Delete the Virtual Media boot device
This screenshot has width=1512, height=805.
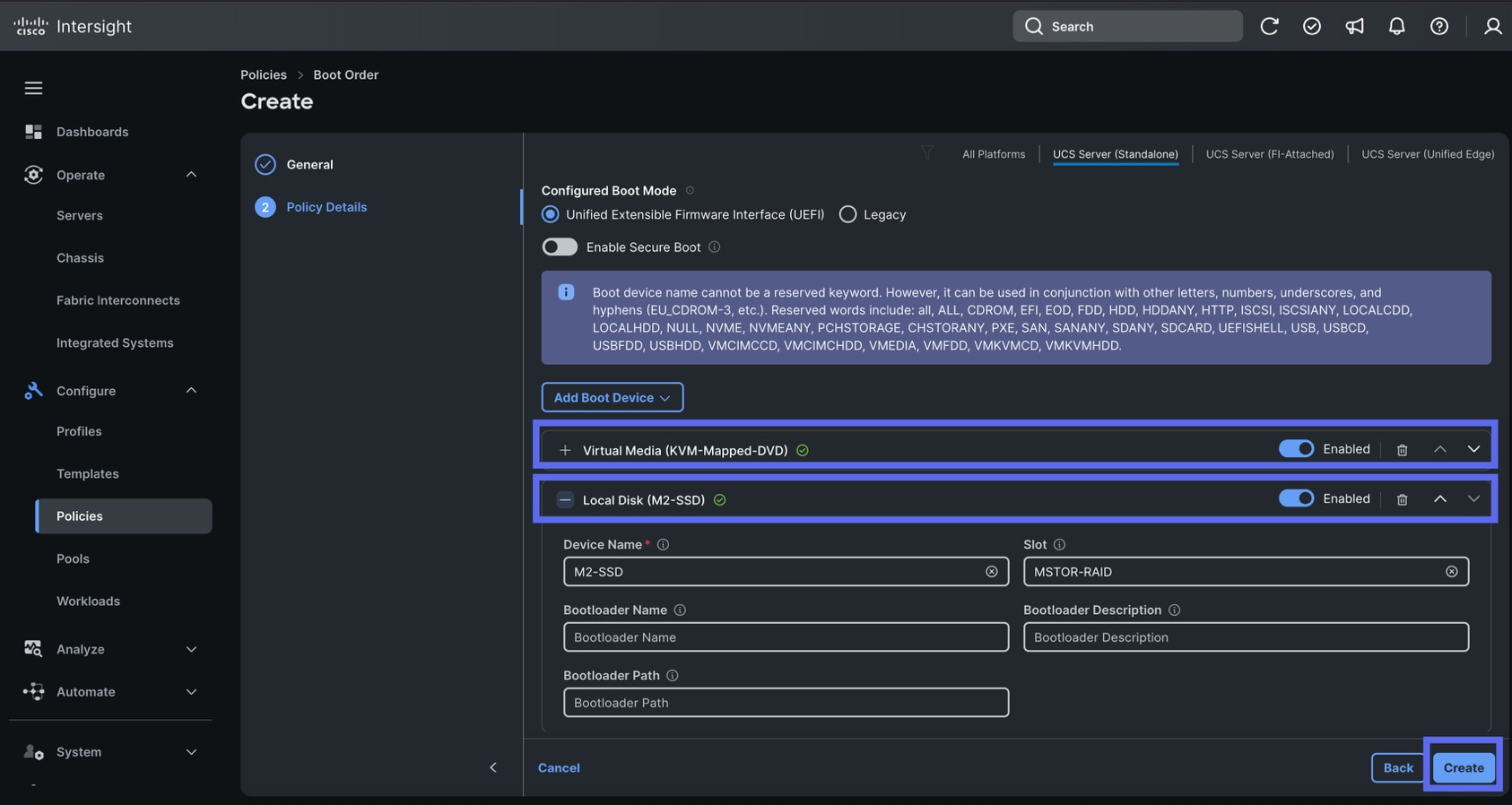pos(1403,449)
